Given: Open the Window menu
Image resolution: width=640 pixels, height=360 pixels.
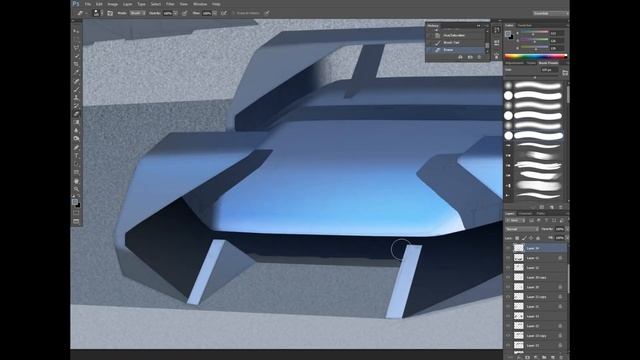Looking at the screenshot, I should click(x=200, y=4).
